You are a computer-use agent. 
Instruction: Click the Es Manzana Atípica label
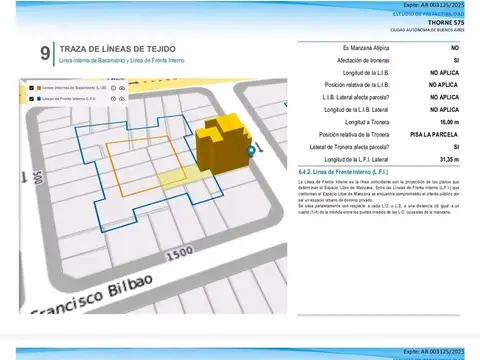point(366,48)
